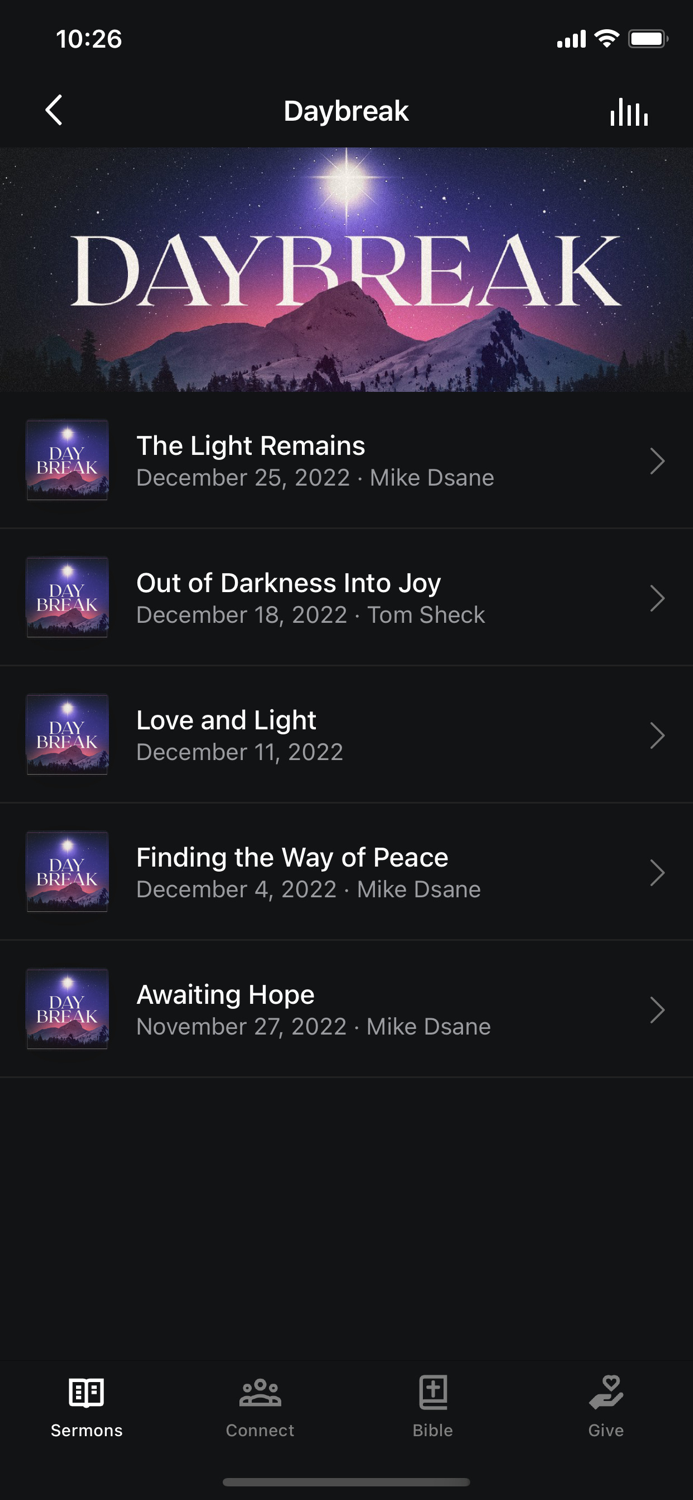Open the chevron next to Finding the Way of Peace

tap(657, 872)
